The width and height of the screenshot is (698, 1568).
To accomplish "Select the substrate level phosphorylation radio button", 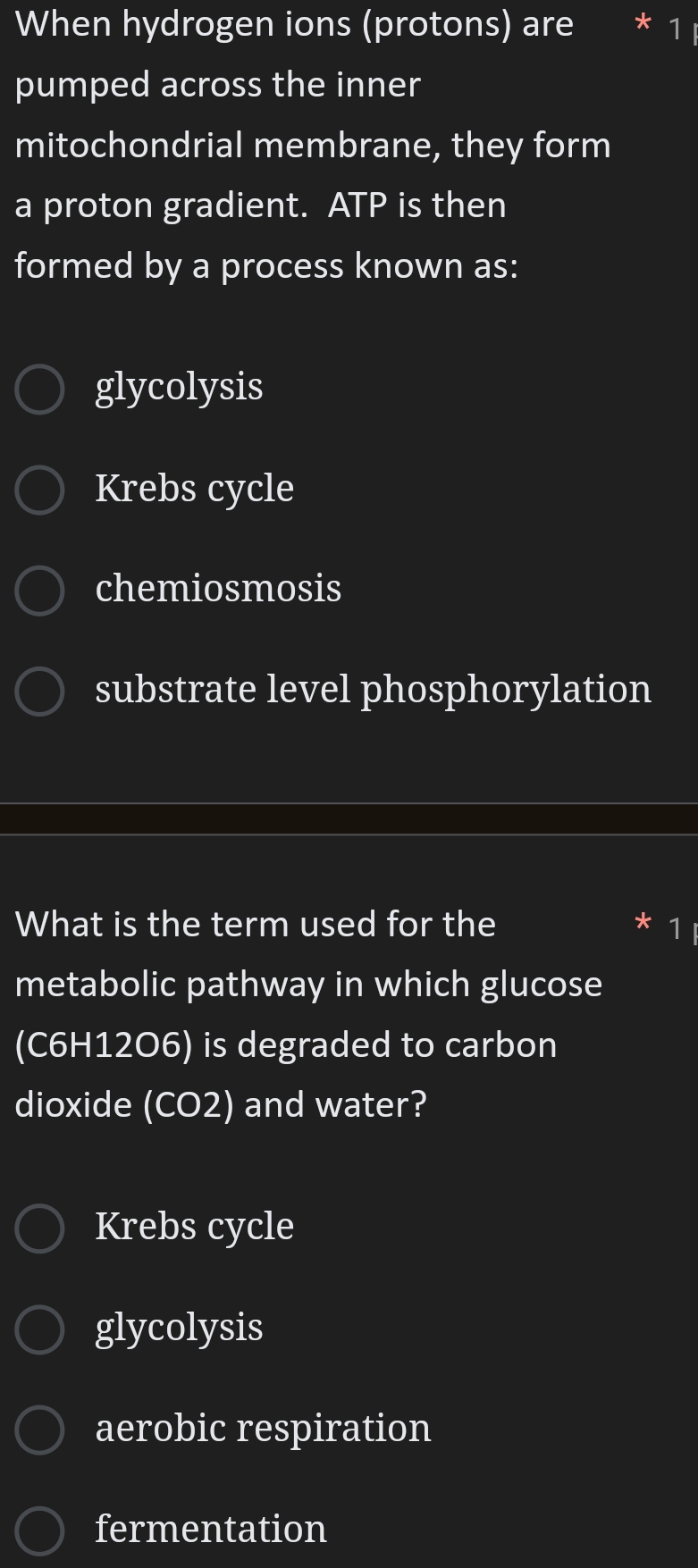I will [x=39, y=692].
